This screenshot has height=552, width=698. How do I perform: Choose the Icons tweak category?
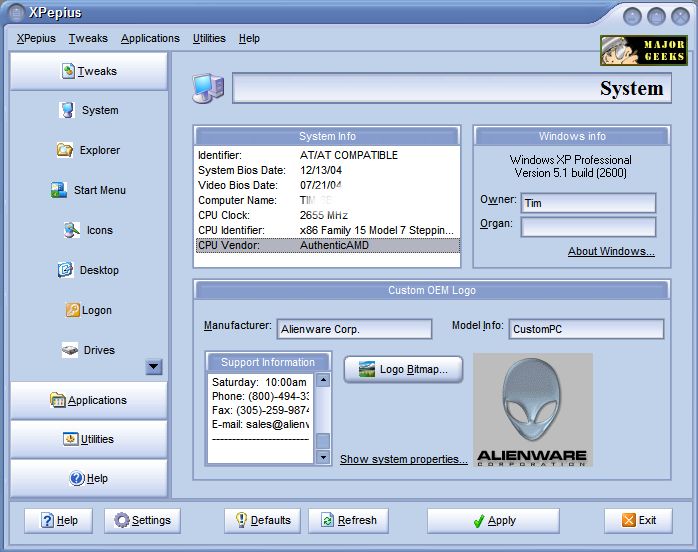[x=72, y=231]
